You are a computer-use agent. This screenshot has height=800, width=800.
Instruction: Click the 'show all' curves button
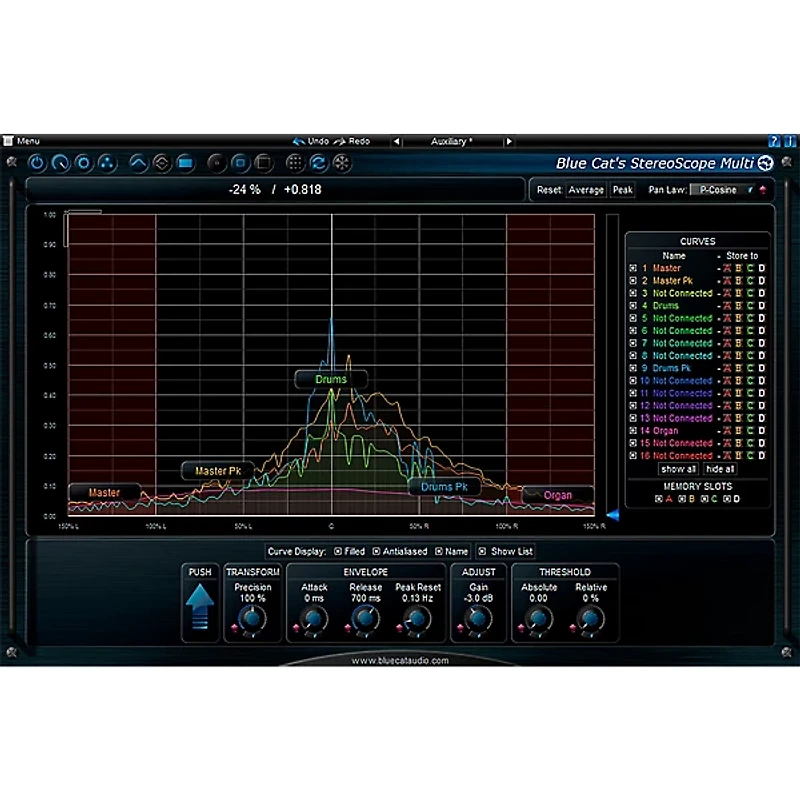pos(678,468)
